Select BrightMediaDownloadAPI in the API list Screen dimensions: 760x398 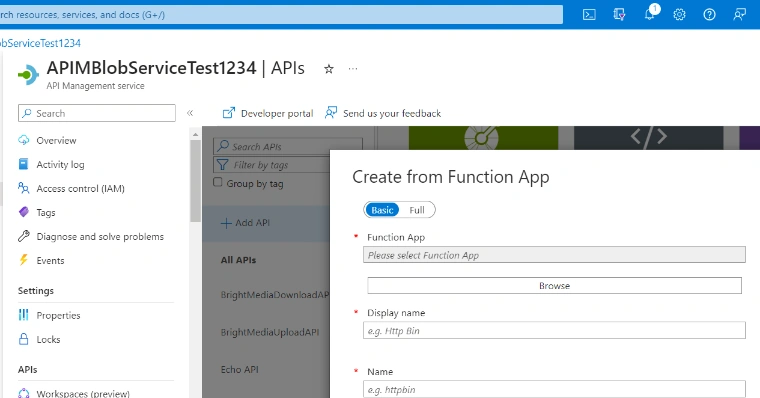(x=275, y=295)
